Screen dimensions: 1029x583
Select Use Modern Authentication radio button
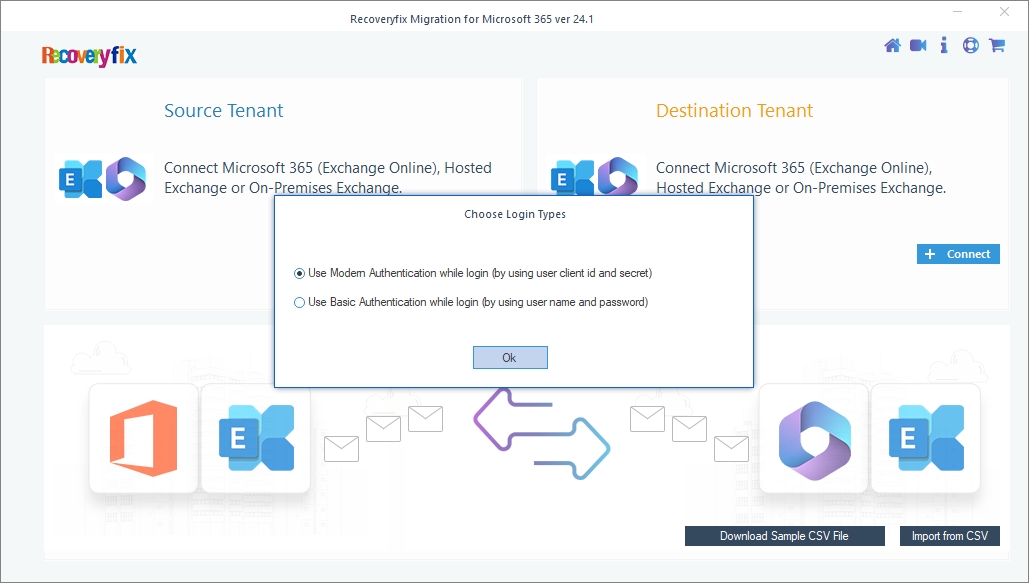click(299, 273)
